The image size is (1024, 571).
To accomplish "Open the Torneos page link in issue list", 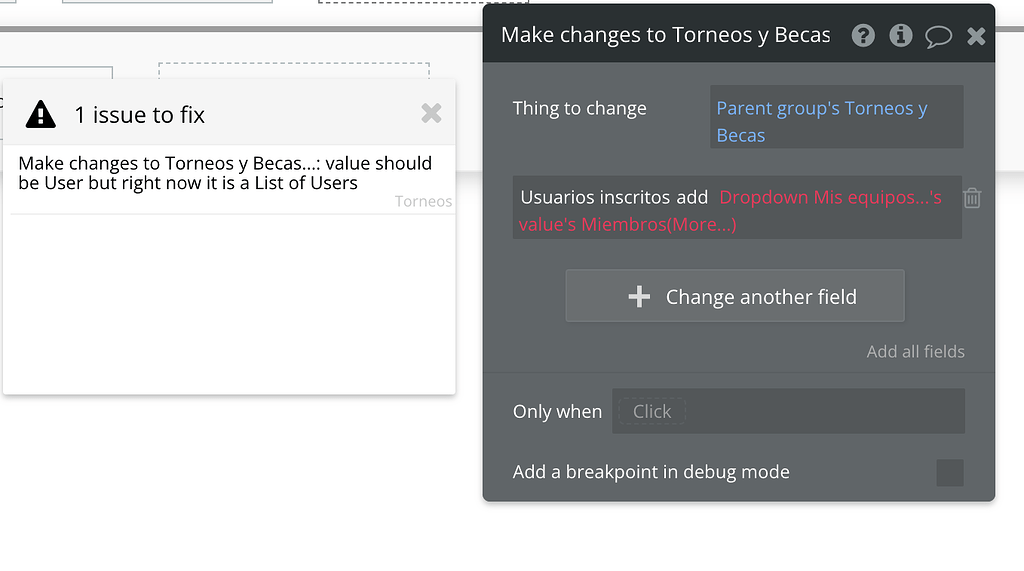I will (x=423, y=201).
